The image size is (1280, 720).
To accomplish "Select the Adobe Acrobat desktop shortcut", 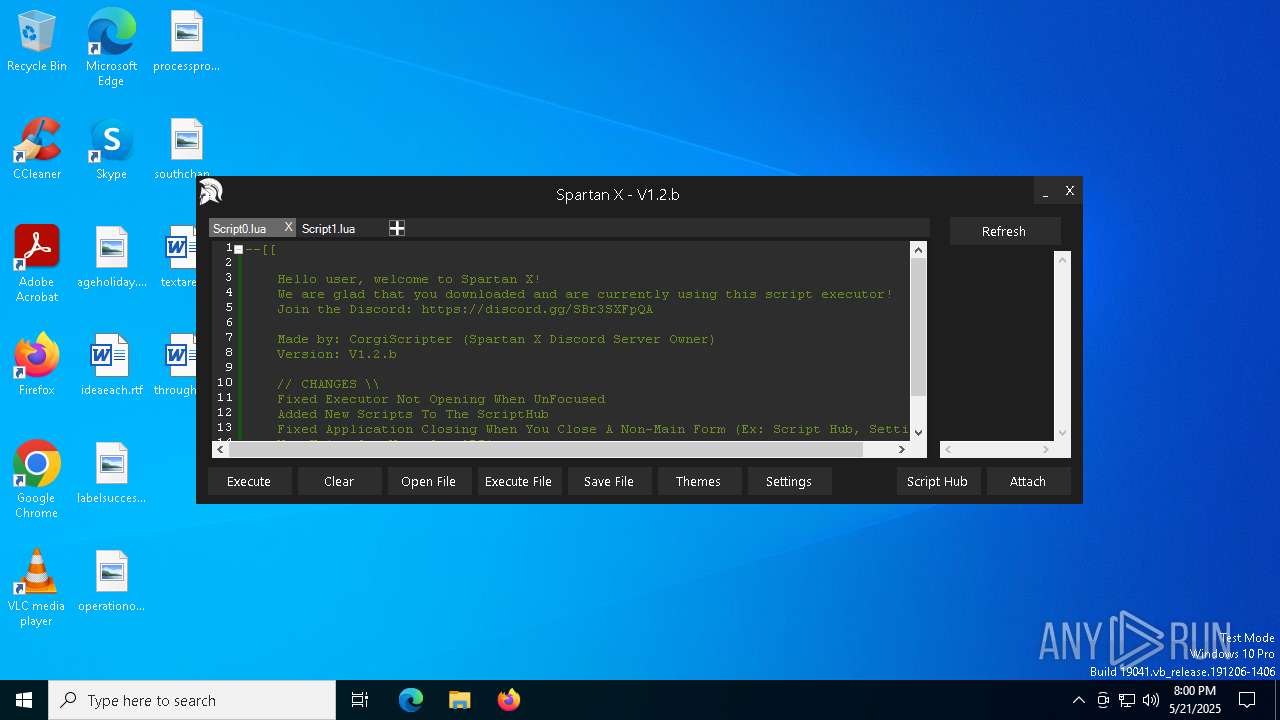I will 37,263.
